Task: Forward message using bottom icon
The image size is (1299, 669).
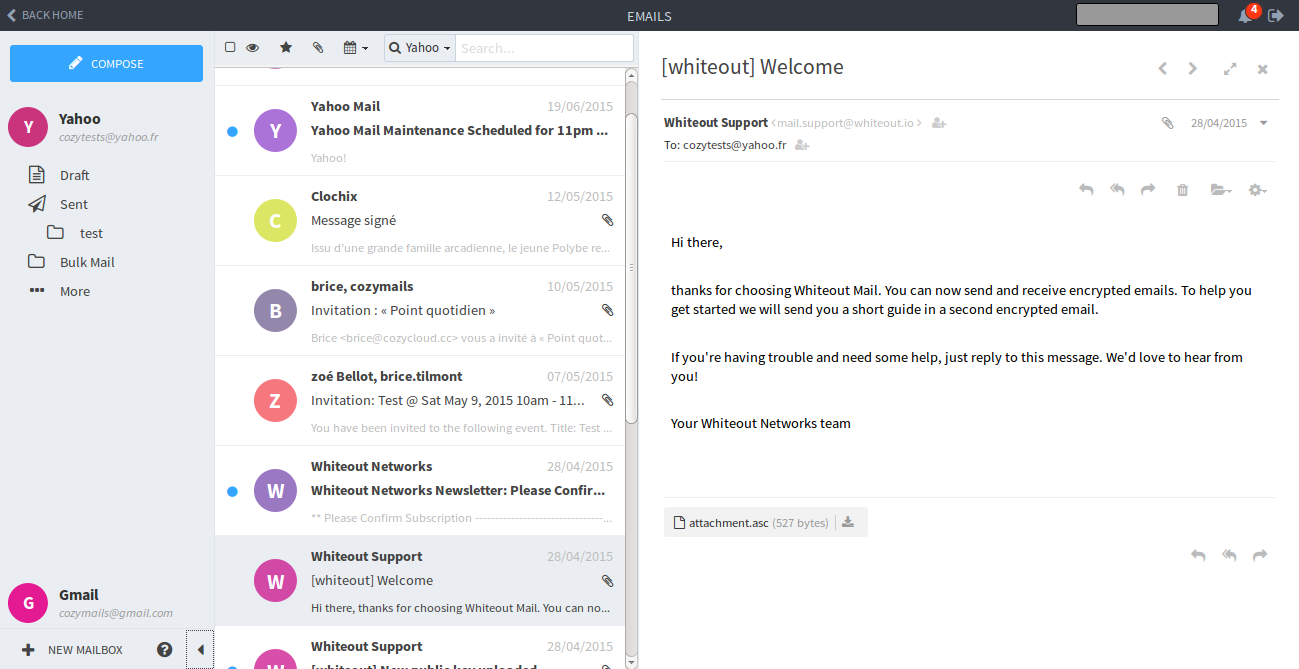Action: (1260, 555)
